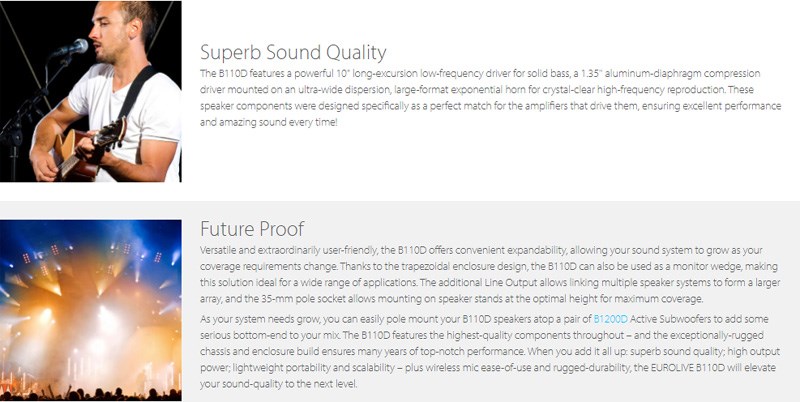800x402 pixels.
Task: Select the Superb Sound Quality heading
Action: point(293,52)
